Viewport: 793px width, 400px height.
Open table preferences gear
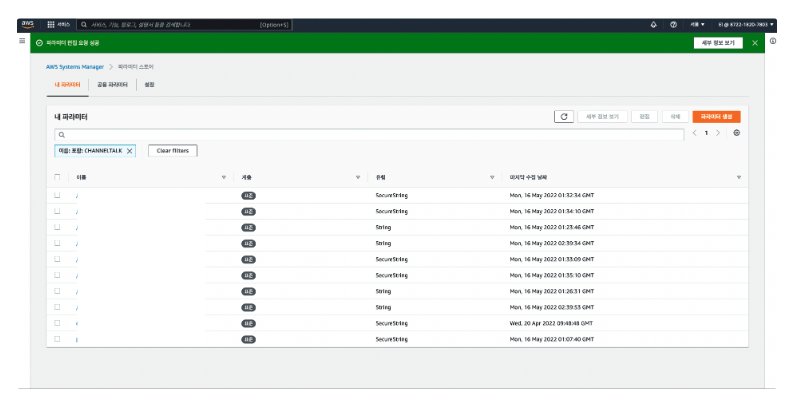click(737, 133)
